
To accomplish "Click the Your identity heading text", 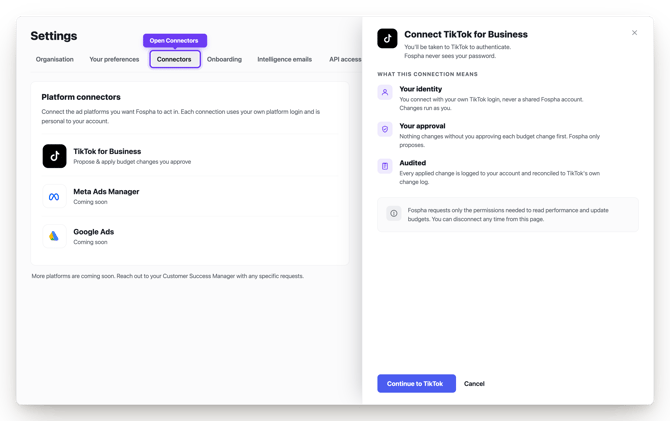I will (x=420, y=89).
